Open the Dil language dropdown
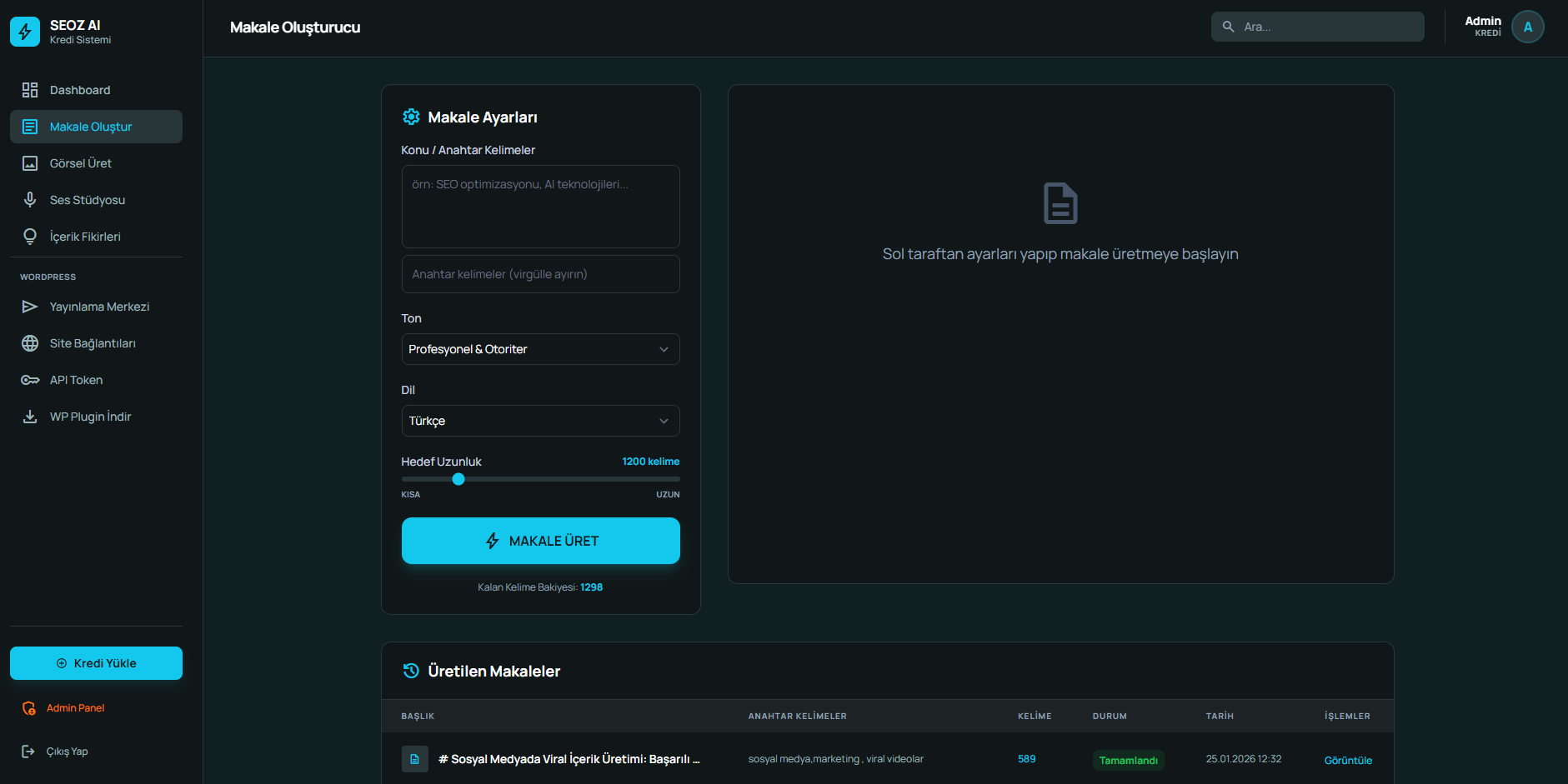Screen dimensions: 1568x784 [541, 421]
